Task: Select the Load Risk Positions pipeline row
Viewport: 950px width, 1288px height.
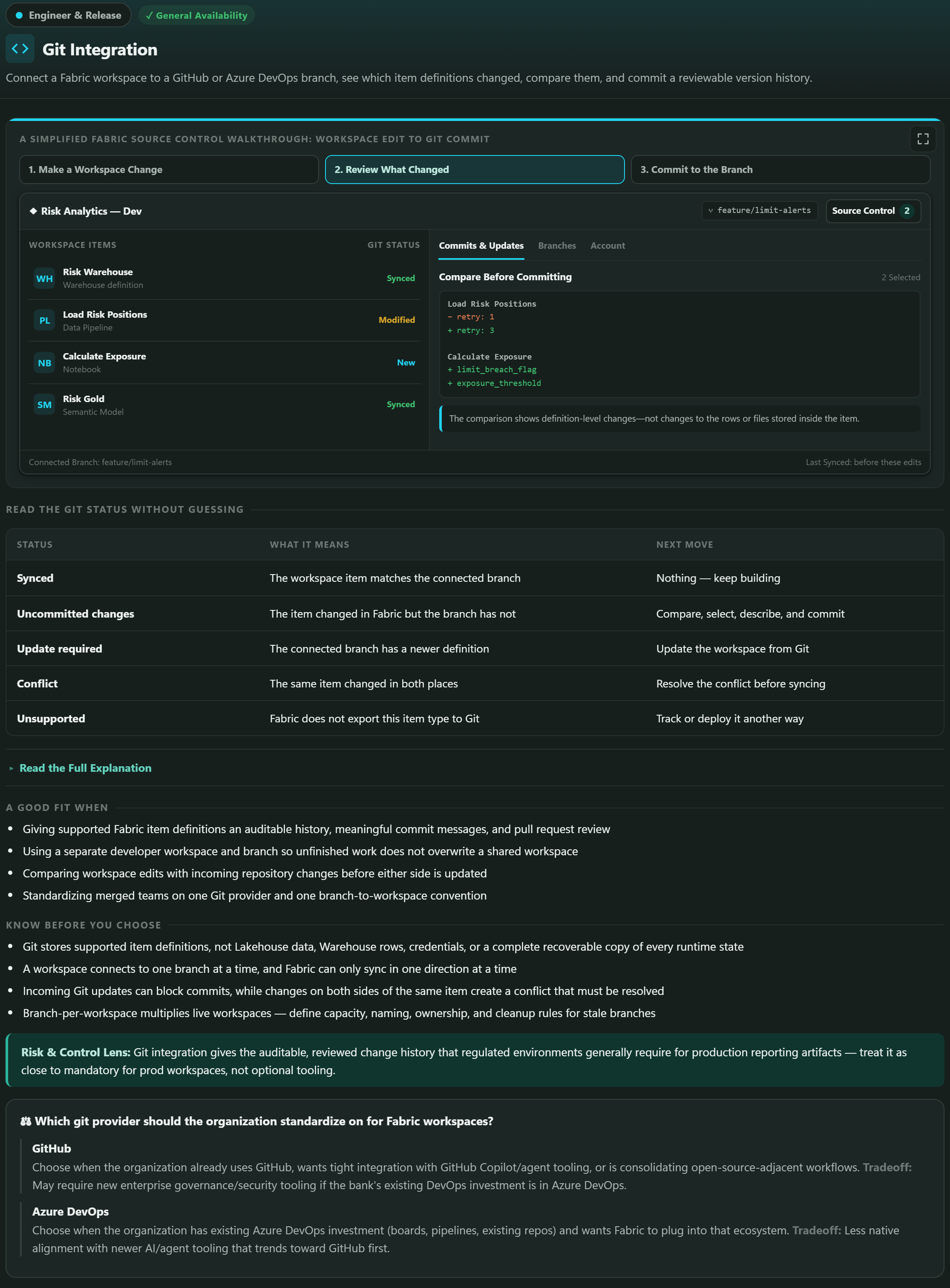Action: tap(224, 320)
